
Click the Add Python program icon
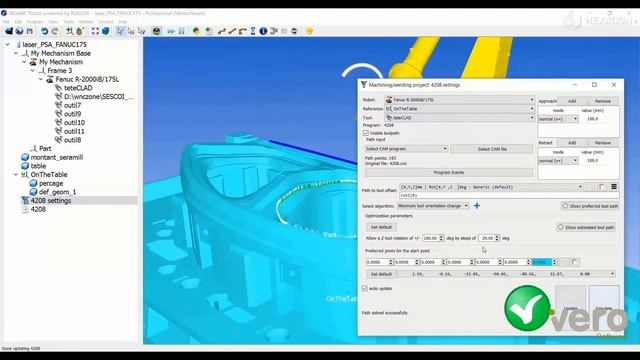click(196, 31)
